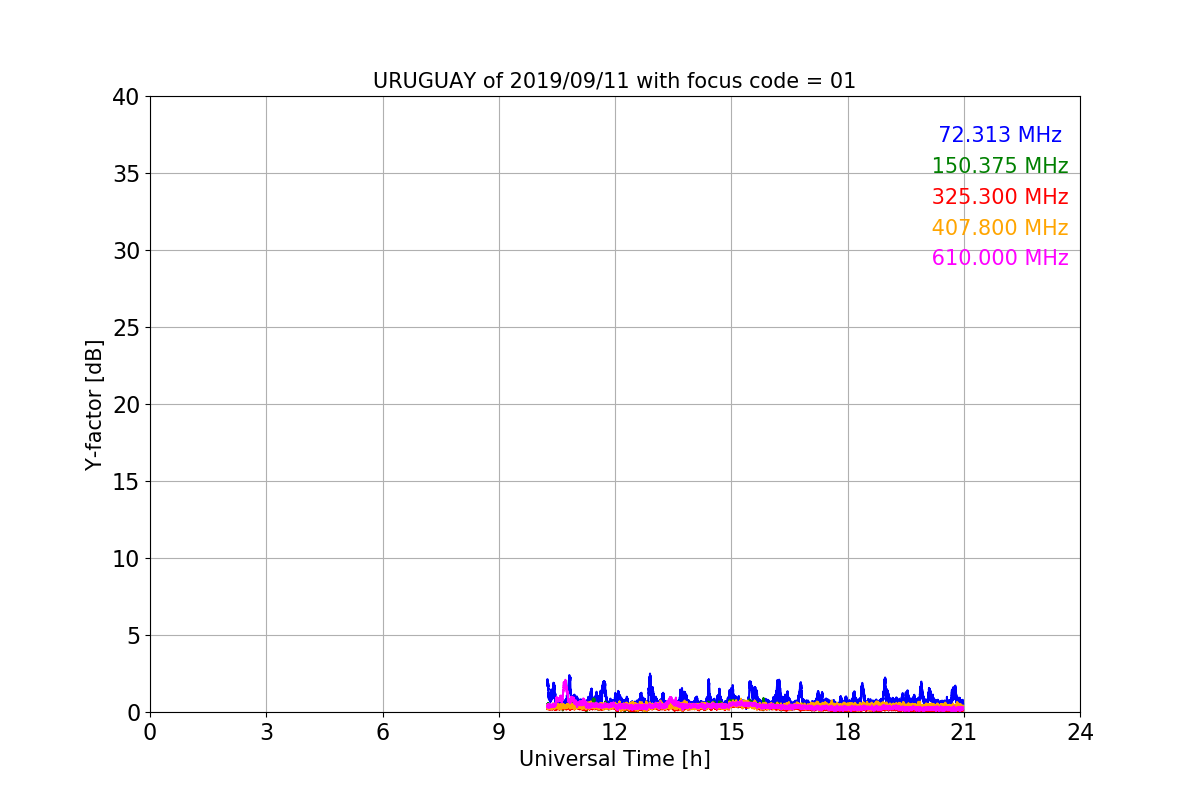
Task: Click the Universal Time [h] axis label
Action: pos(614,759)
